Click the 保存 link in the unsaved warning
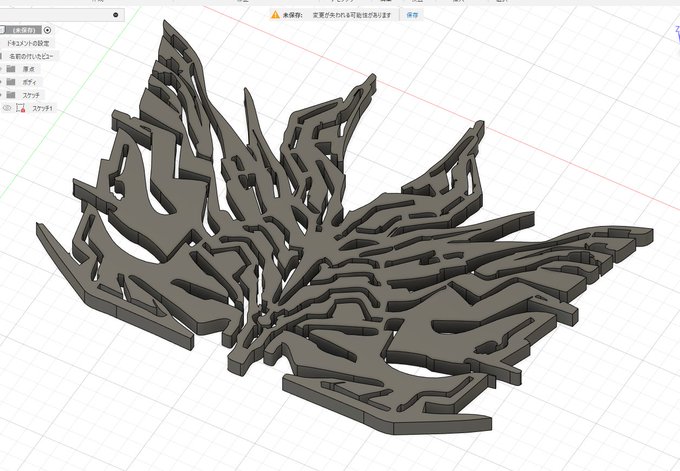680x471 pixels. [412, 15]
